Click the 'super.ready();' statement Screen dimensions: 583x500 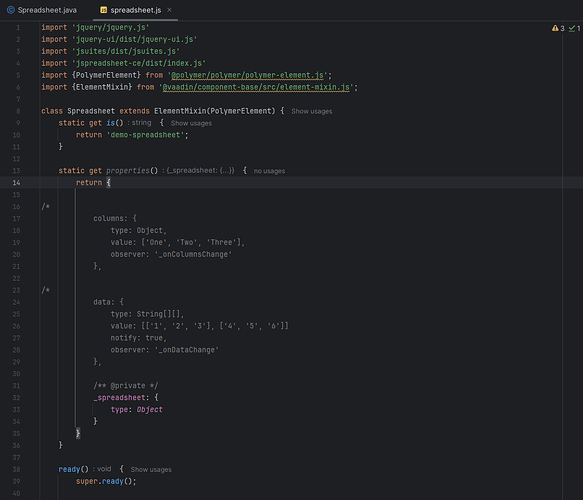coord(106,481)
